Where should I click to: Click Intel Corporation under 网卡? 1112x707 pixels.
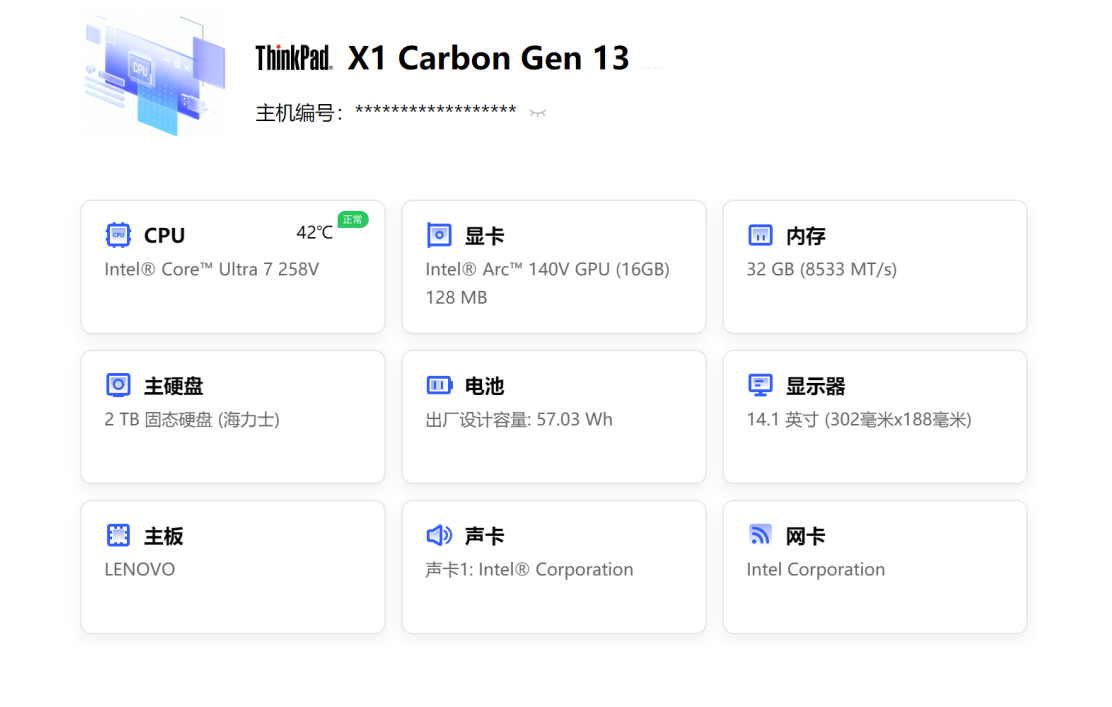click(816, 569)
